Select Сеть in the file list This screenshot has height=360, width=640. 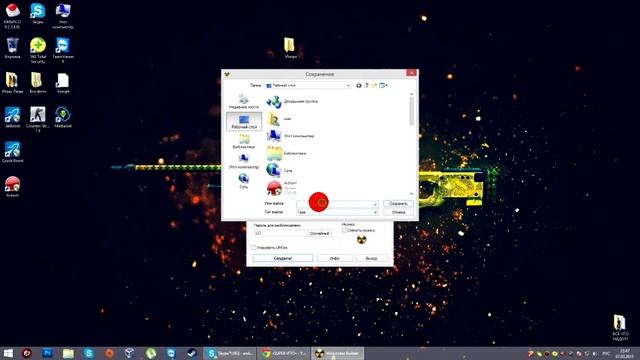279,171
